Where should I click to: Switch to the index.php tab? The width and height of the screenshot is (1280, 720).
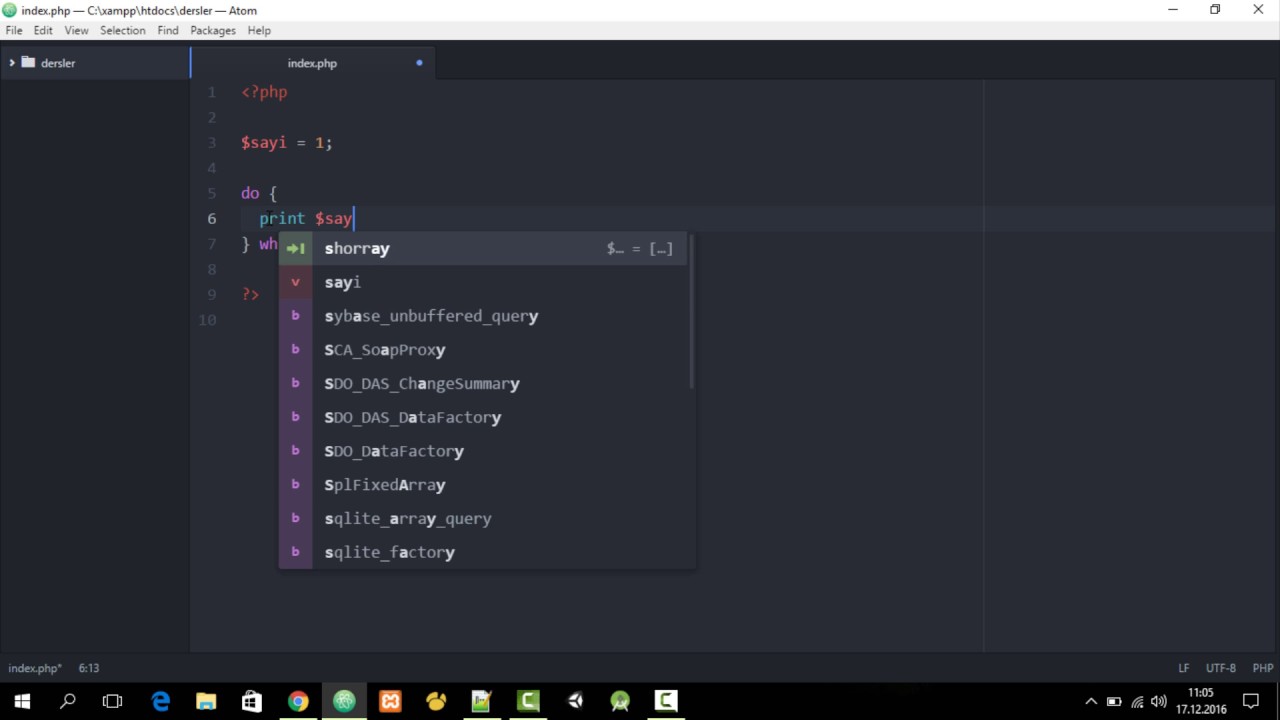(312, 63)
